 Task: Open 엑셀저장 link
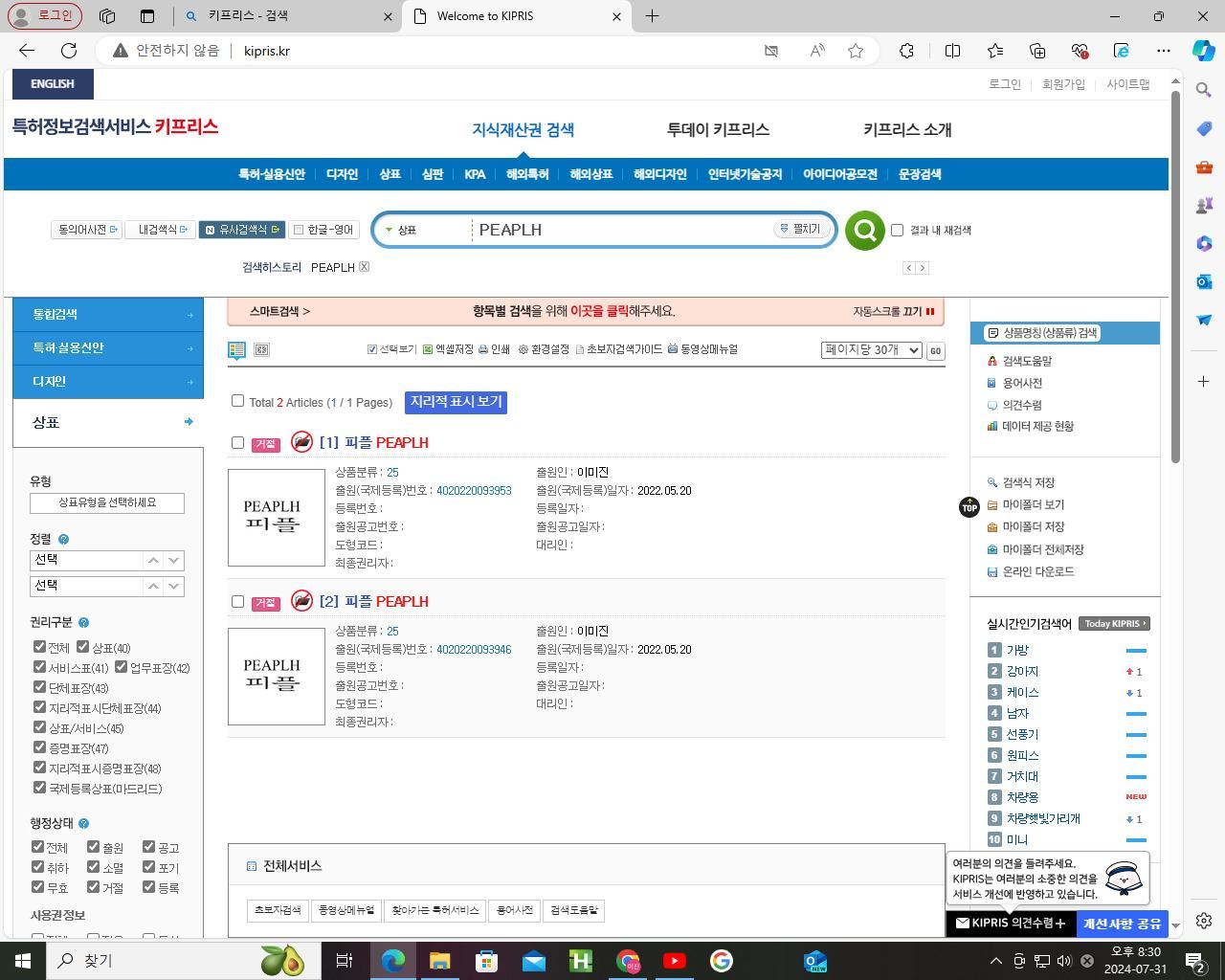[x=448, y=350]
